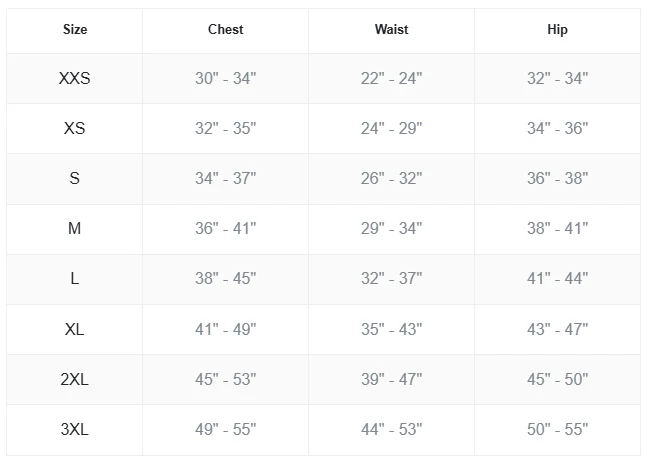
Task: Select the 2XL size label
Action: 75,380
